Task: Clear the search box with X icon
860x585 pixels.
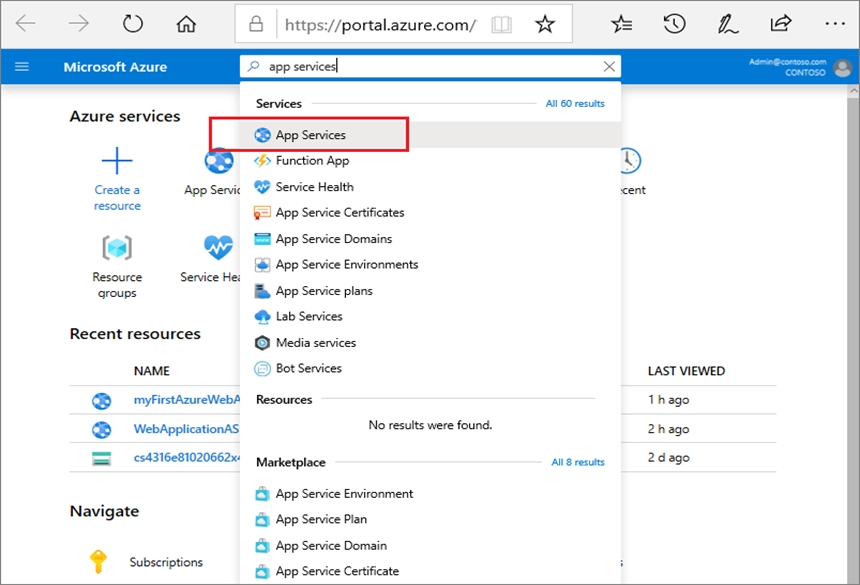Action: 609,67
